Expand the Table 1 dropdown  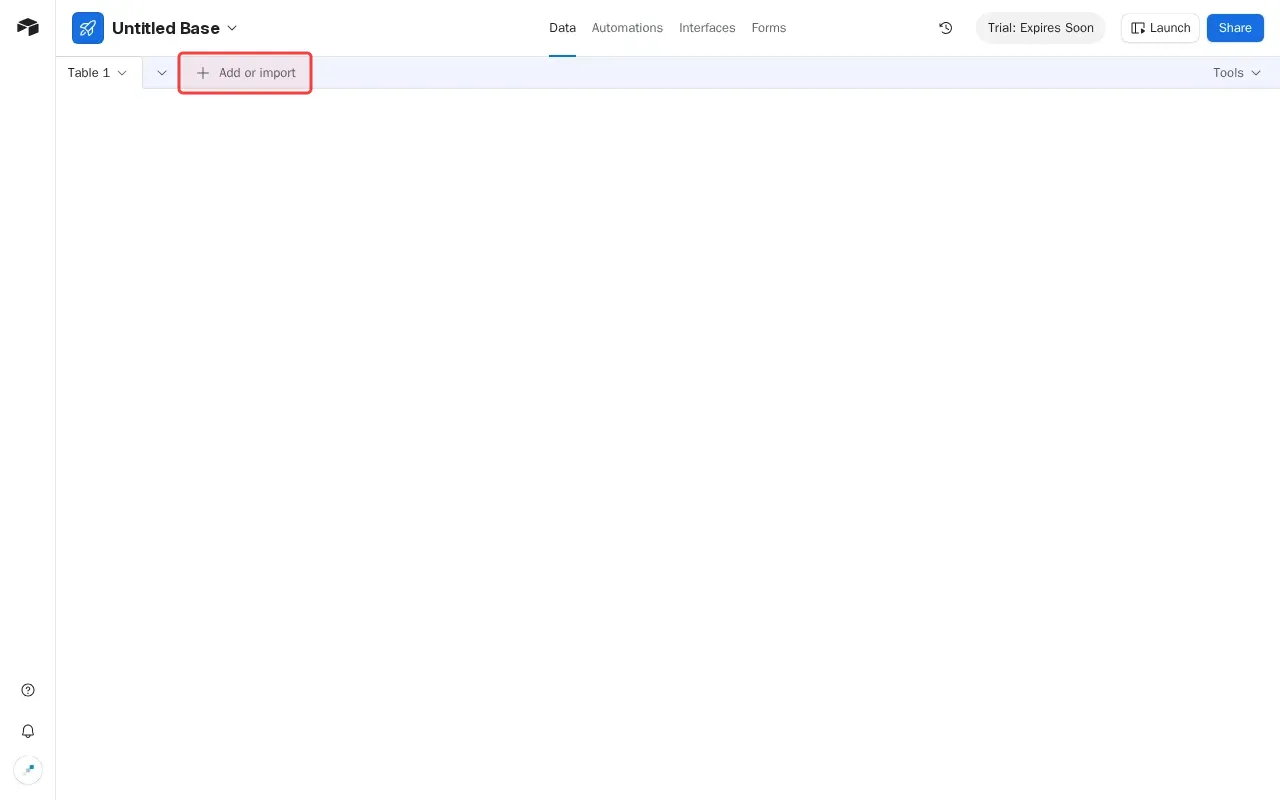[122, 73]
